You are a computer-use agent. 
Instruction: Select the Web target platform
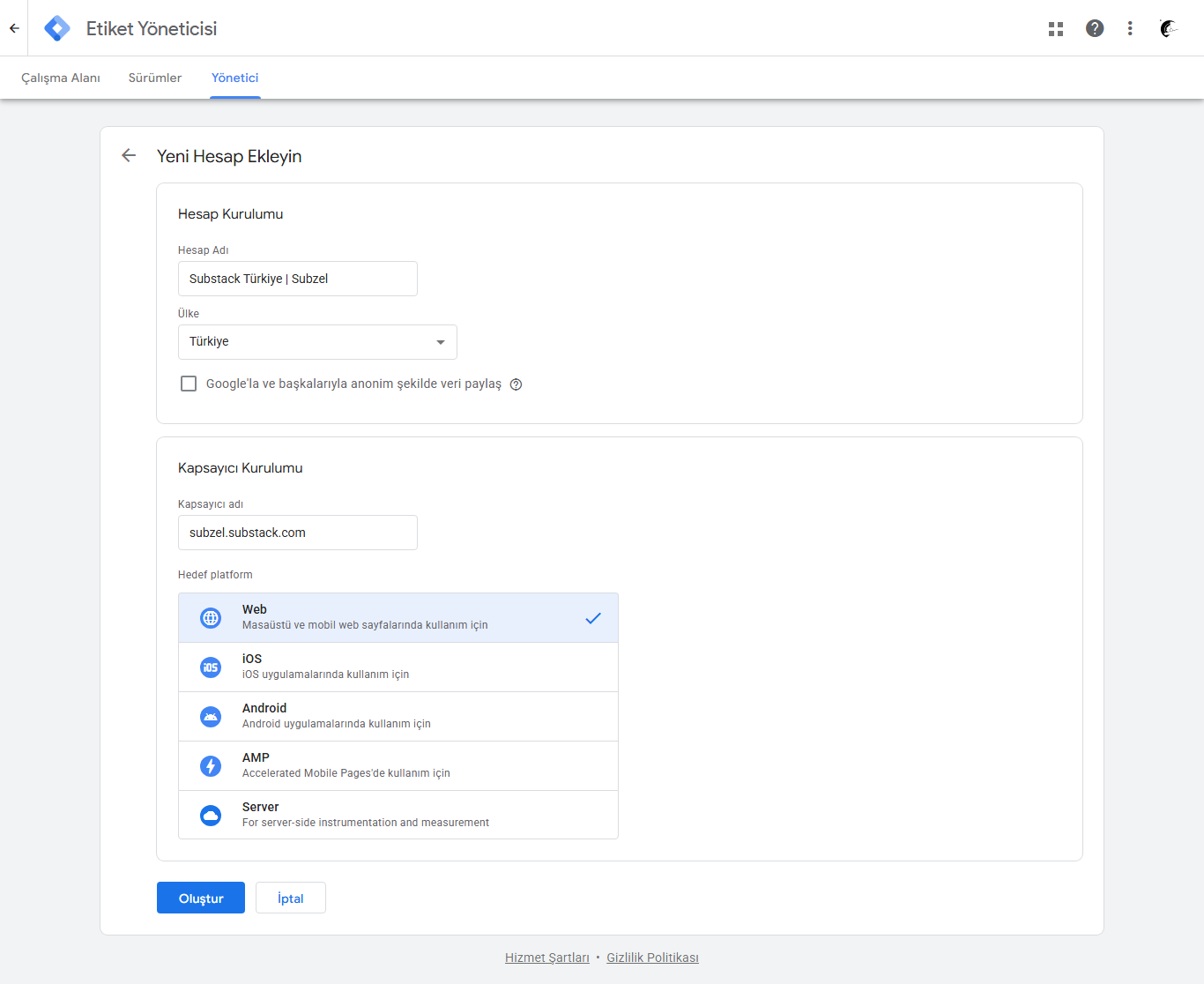coord(398,617)
